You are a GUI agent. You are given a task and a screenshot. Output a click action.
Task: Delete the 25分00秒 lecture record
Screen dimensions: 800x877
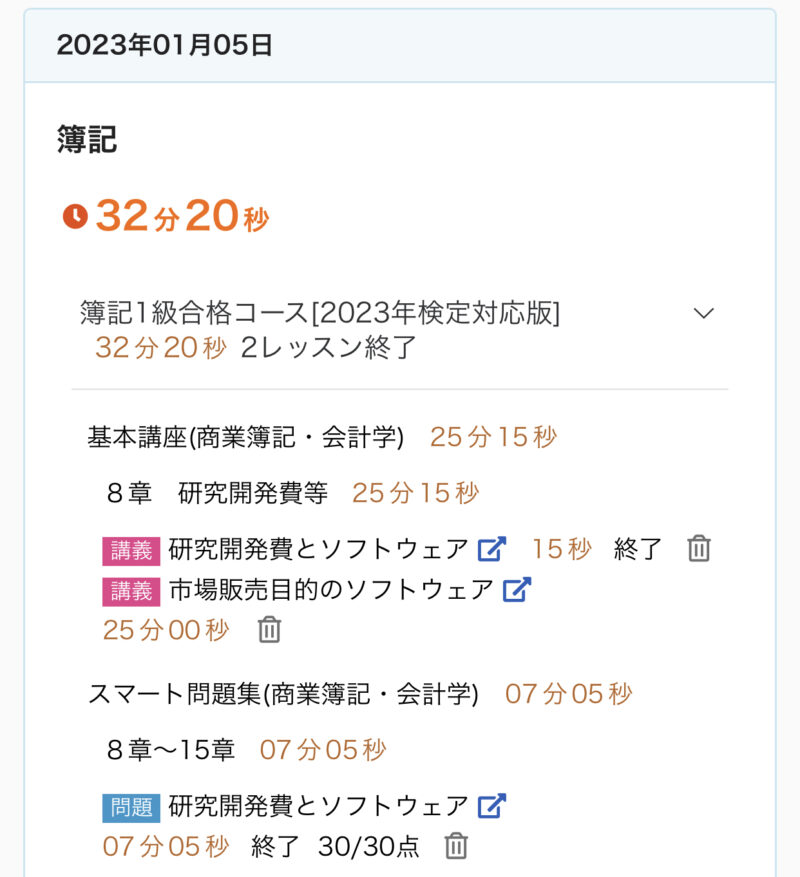pos(269,630)
